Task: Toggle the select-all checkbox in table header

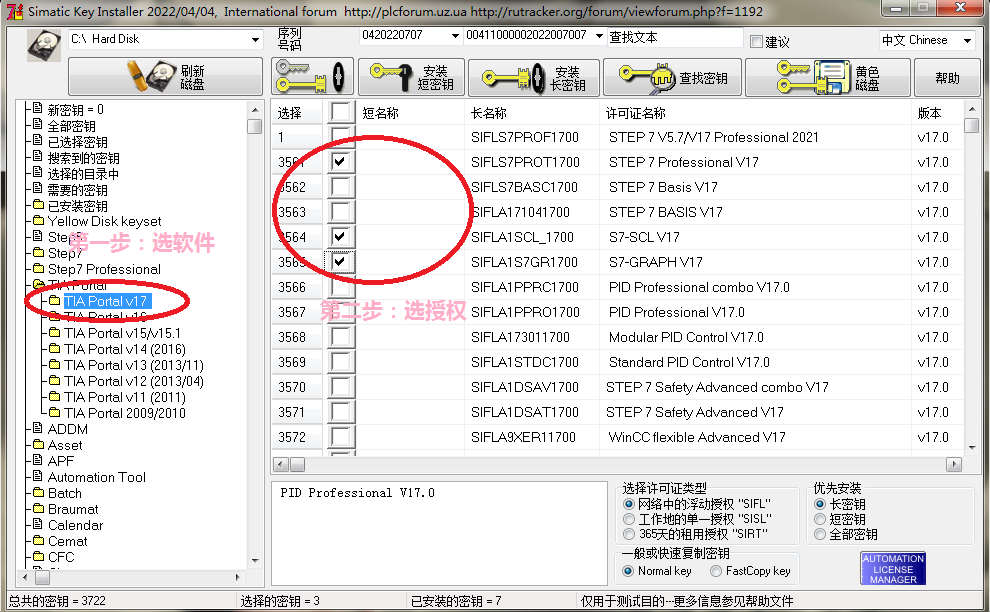Action: 340,112
